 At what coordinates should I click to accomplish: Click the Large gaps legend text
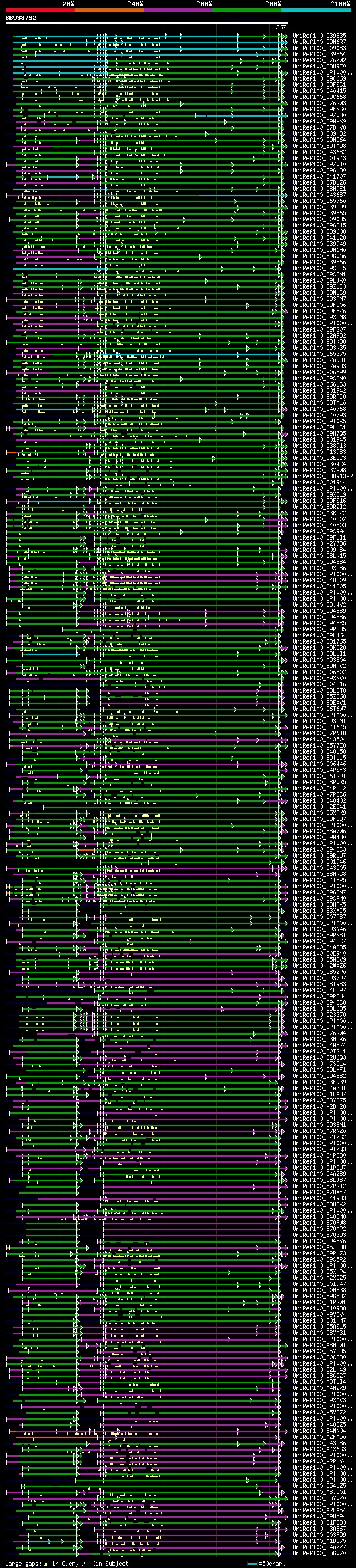click(69, 1564)
